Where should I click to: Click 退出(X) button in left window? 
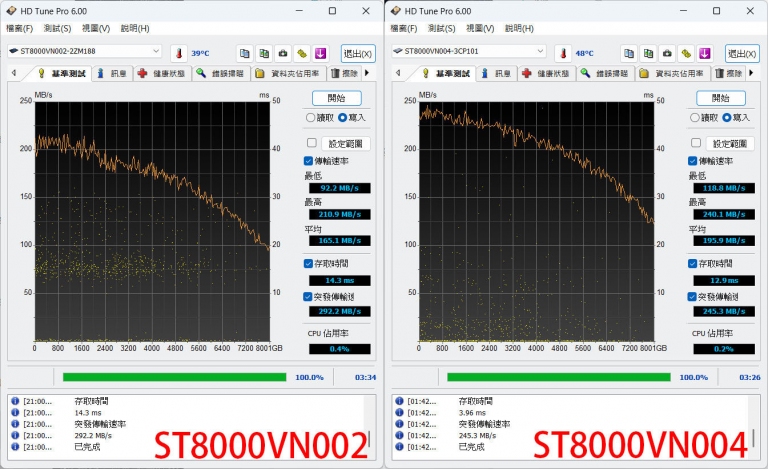[358, 53]
